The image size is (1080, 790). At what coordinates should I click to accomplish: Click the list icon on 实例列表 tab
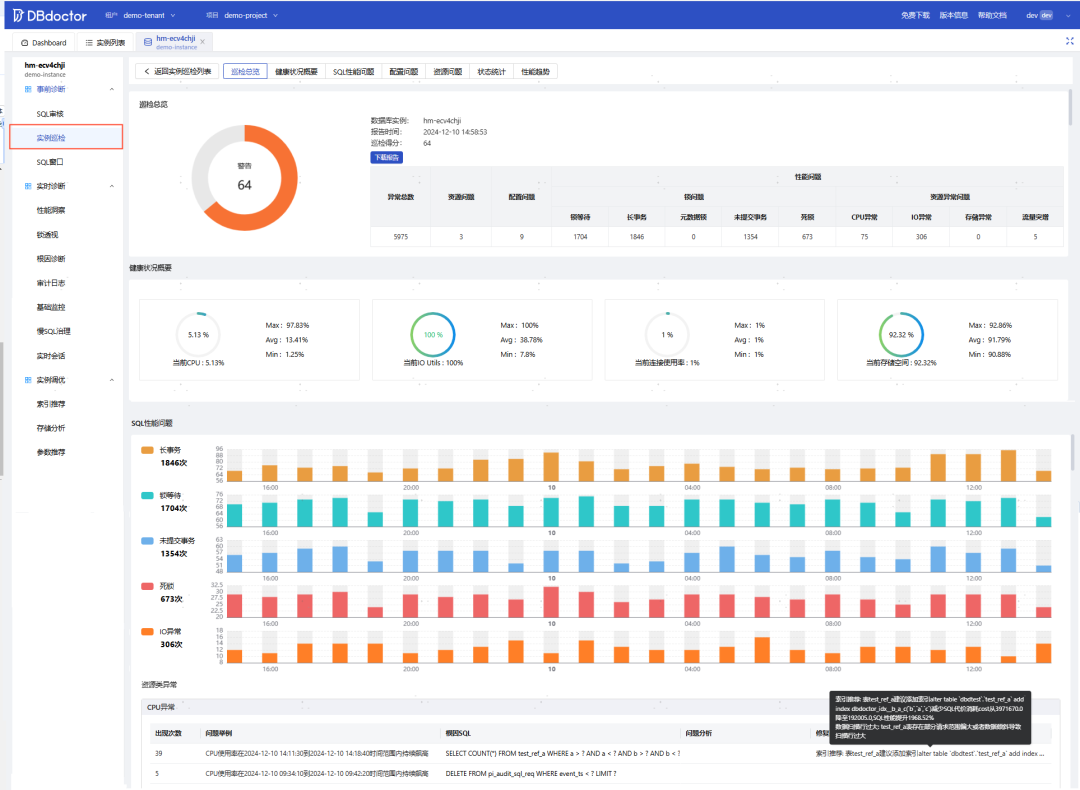coord(89,43)
